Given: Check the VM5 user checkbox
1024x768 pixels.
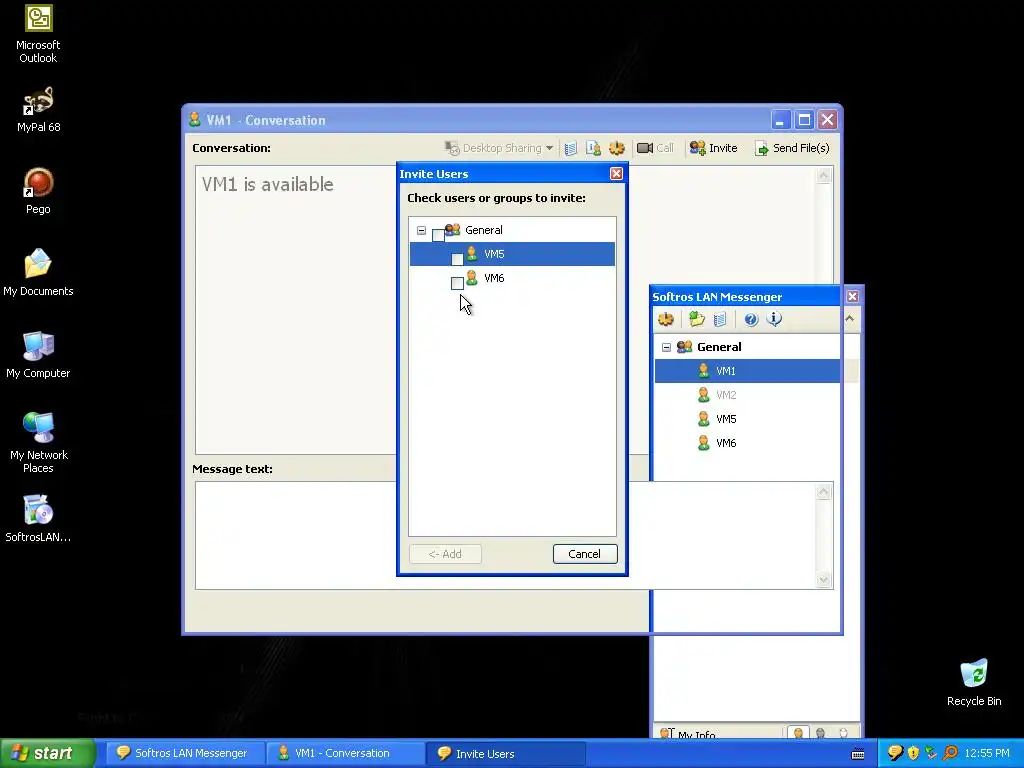Looking at the screenshot, I should (457, 259).
